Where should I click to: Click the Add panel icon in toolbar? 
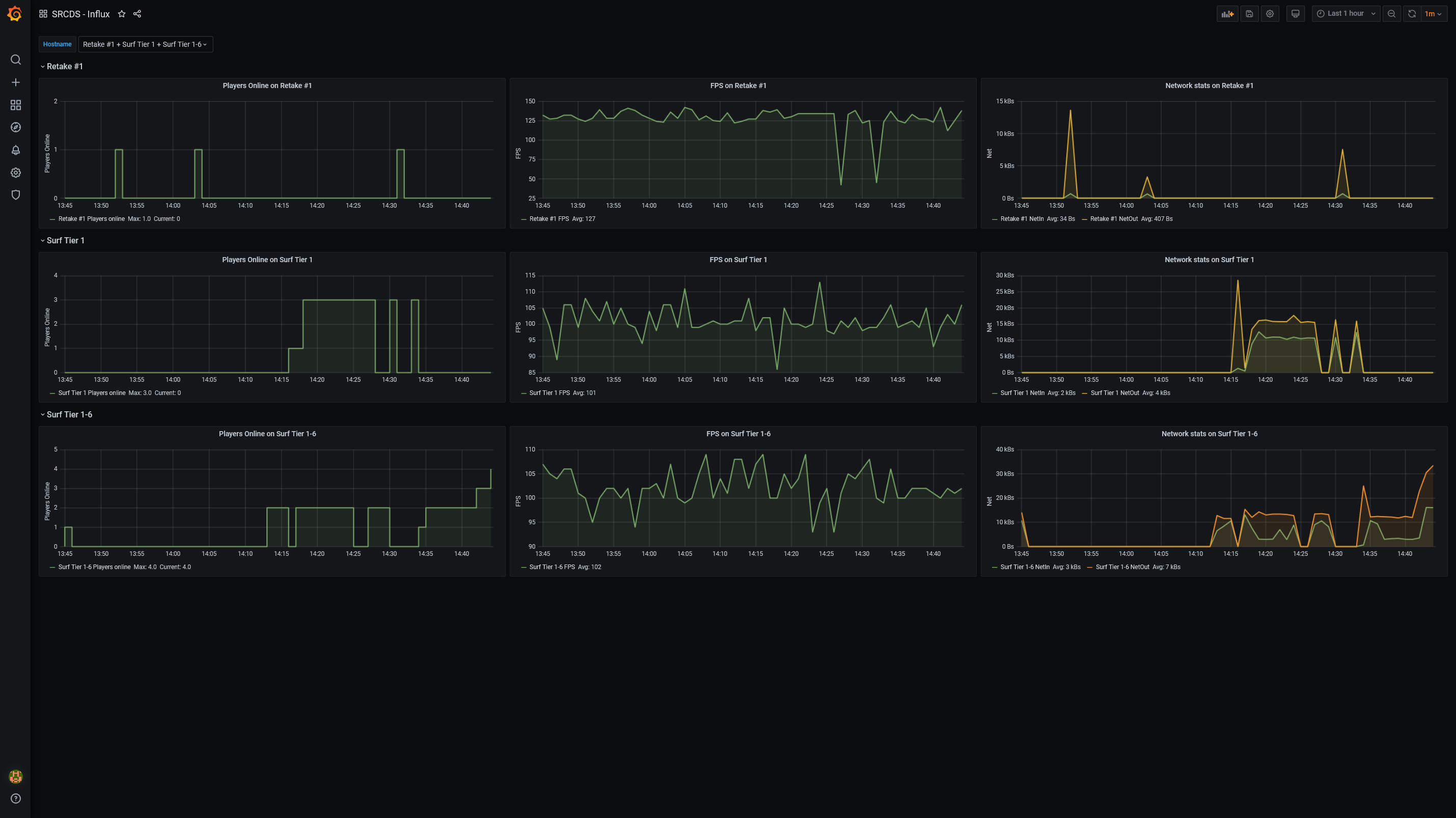pyautogui.click(x=1227, y=14)
